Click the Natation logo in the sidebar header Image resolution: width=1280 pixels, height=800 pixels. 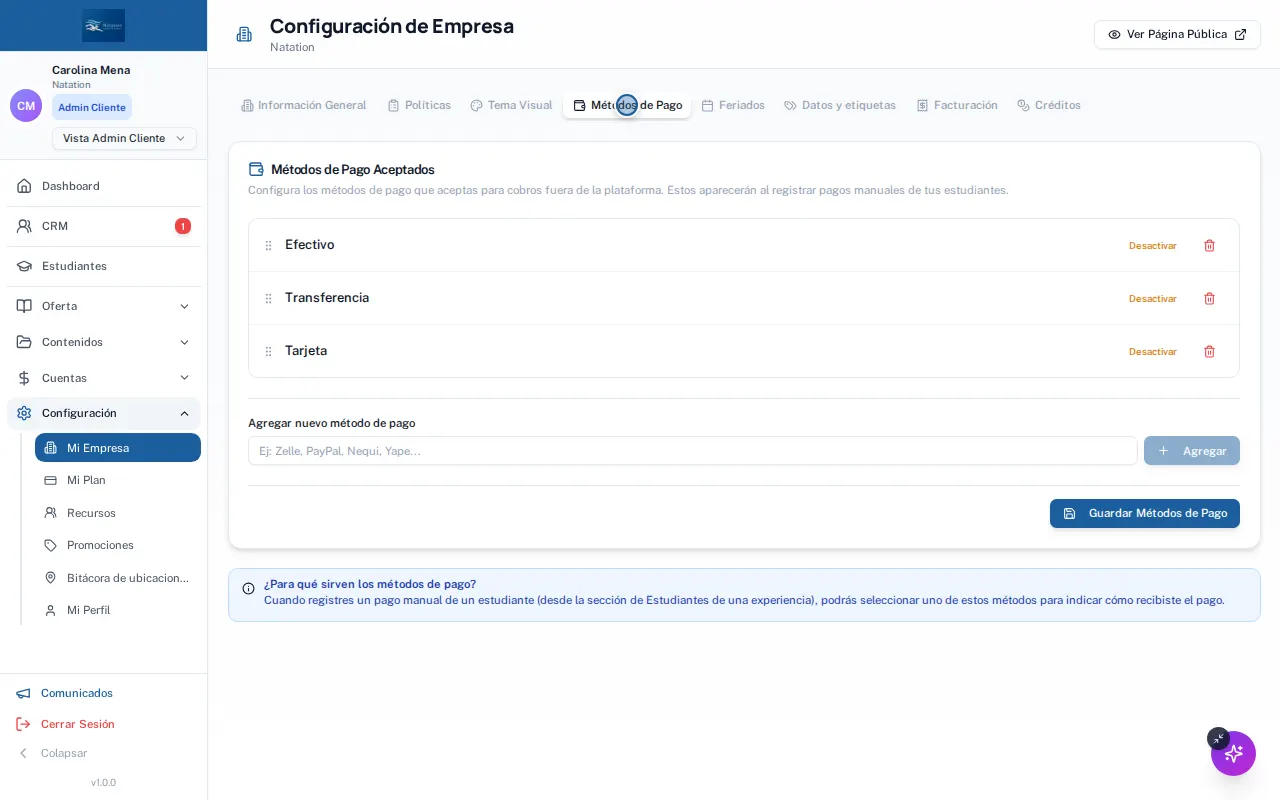pos(104,25)
